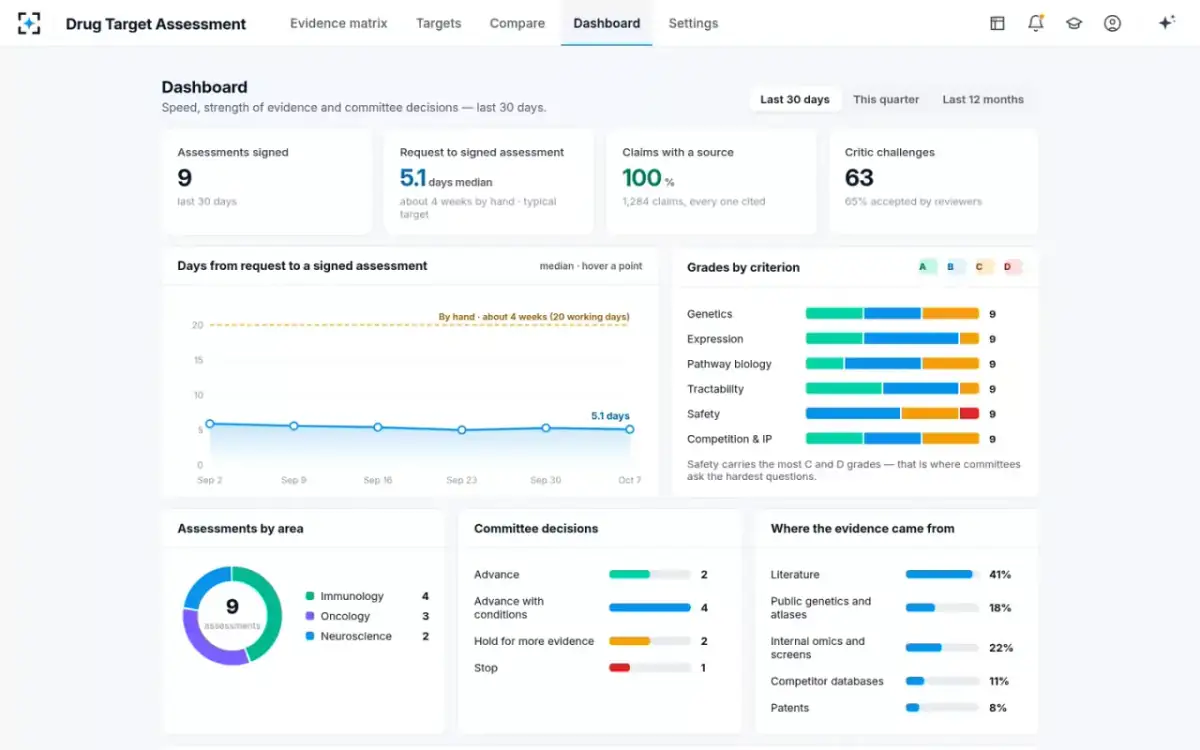Click the 'Where the evidence came from' heading
This screenshot has width=1200, height=750.
coord(862,528)
